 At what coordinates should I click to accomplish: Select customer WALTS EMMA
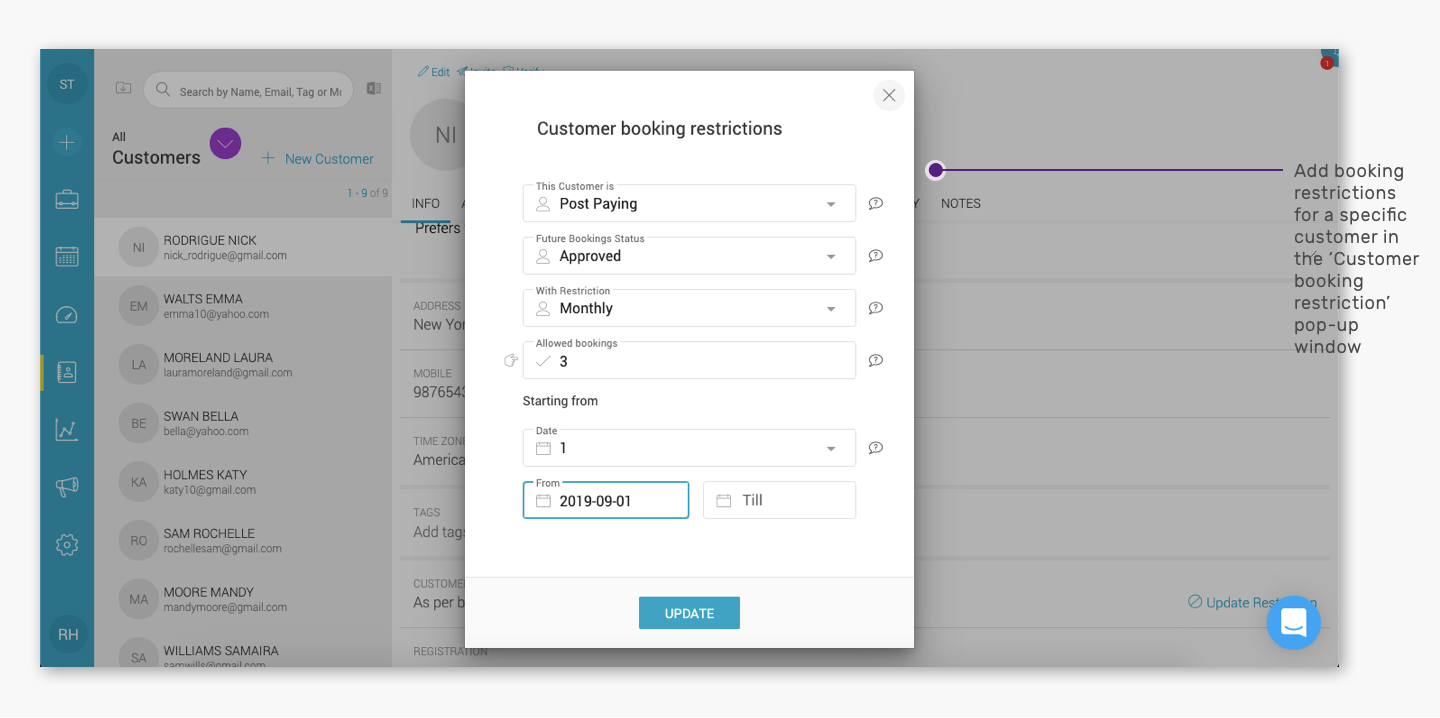[x=243, y=306]
